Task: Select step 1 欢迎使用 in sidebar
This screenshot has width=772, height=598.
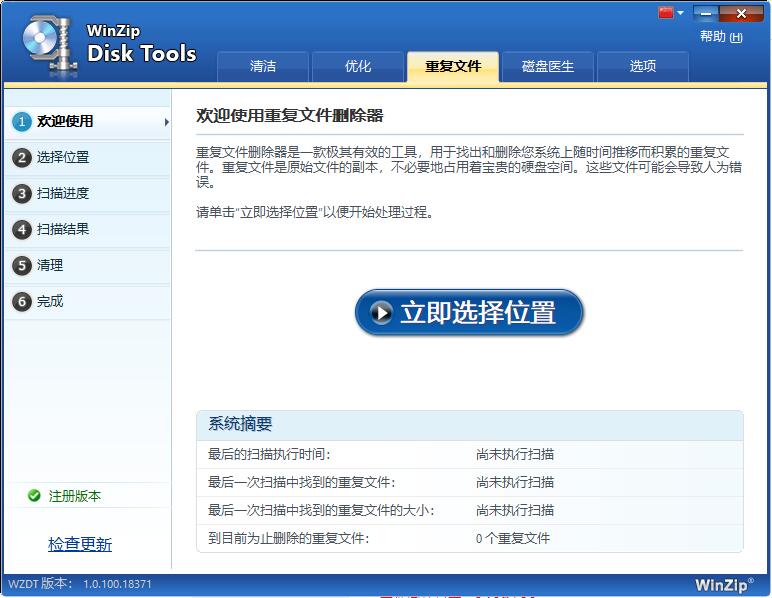Action: point(88,121)
